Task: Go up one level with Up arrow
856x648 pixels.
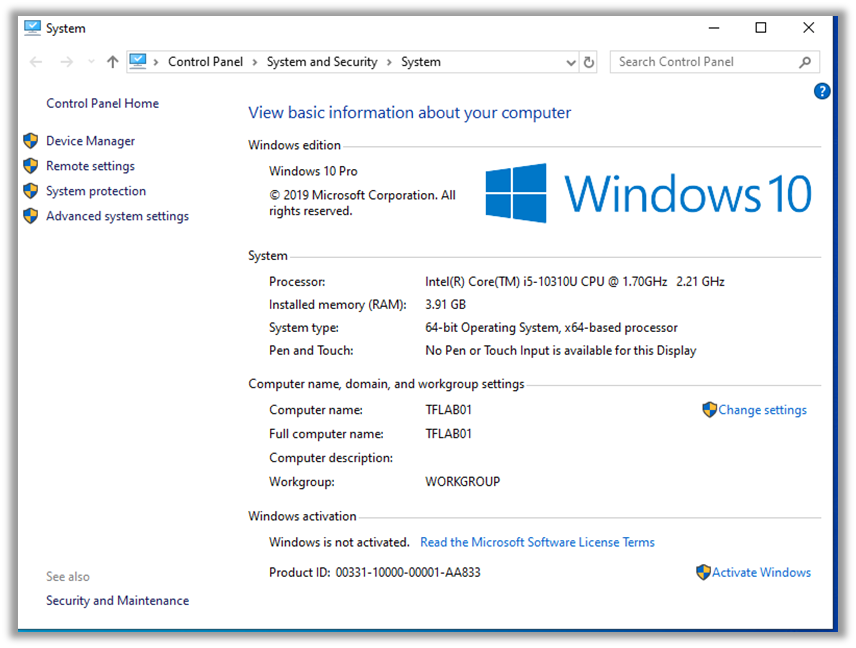Action: tap(112, 62)
